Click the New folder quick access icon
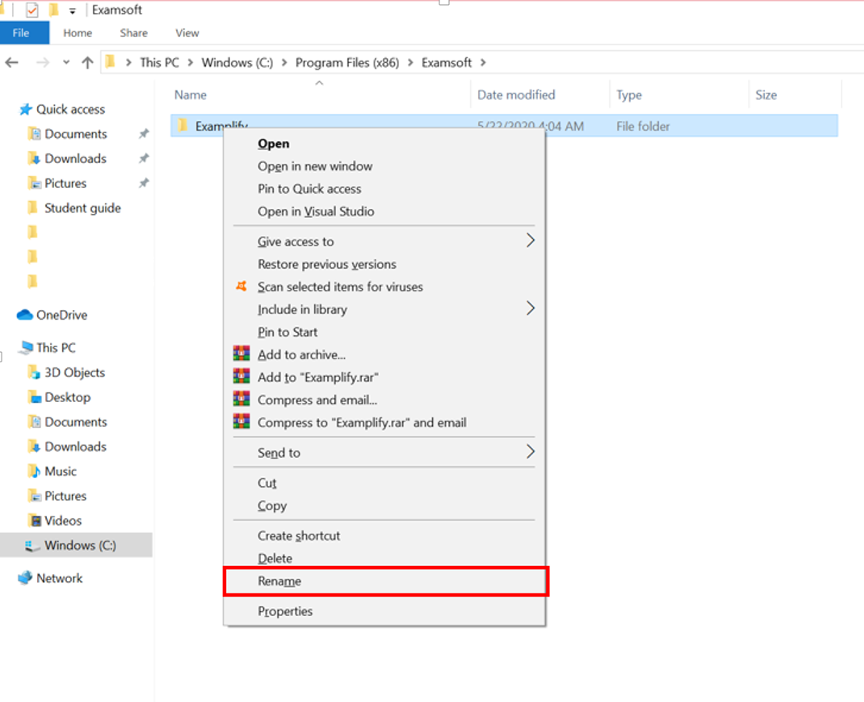Screen dimensions: 864x702 click(x=53, y=10)
